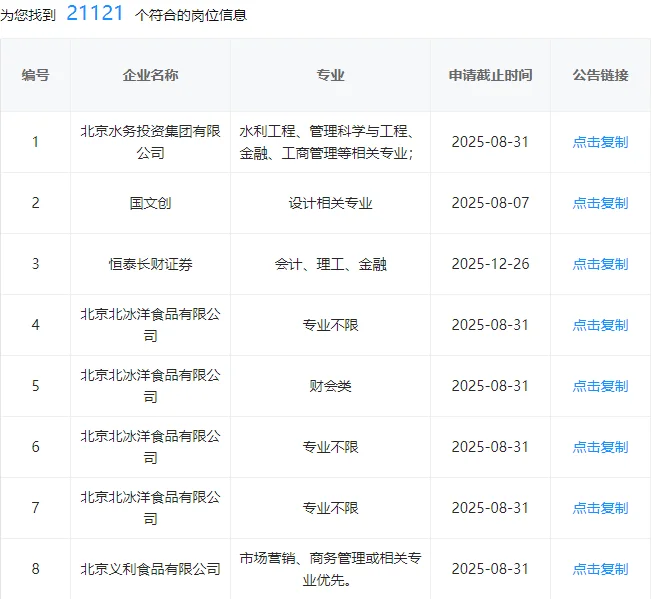Click 专业不限 in row 7
Screen dimensions: 651x599
click(330, 509)
